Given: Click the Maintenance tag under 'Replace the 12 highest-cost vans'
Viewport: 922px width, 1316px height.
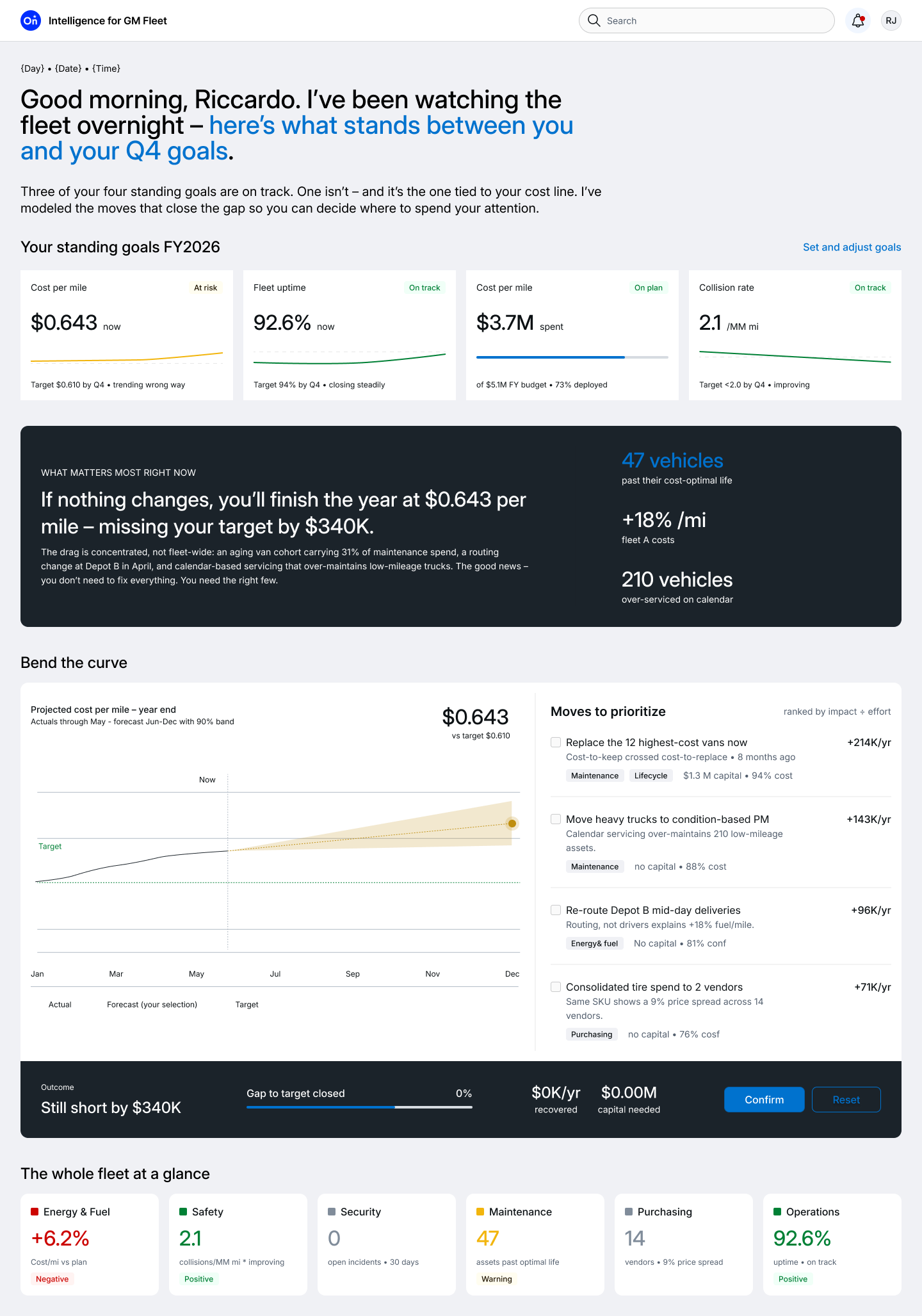Looking at the screenshot, I should [x=595, y=776].
